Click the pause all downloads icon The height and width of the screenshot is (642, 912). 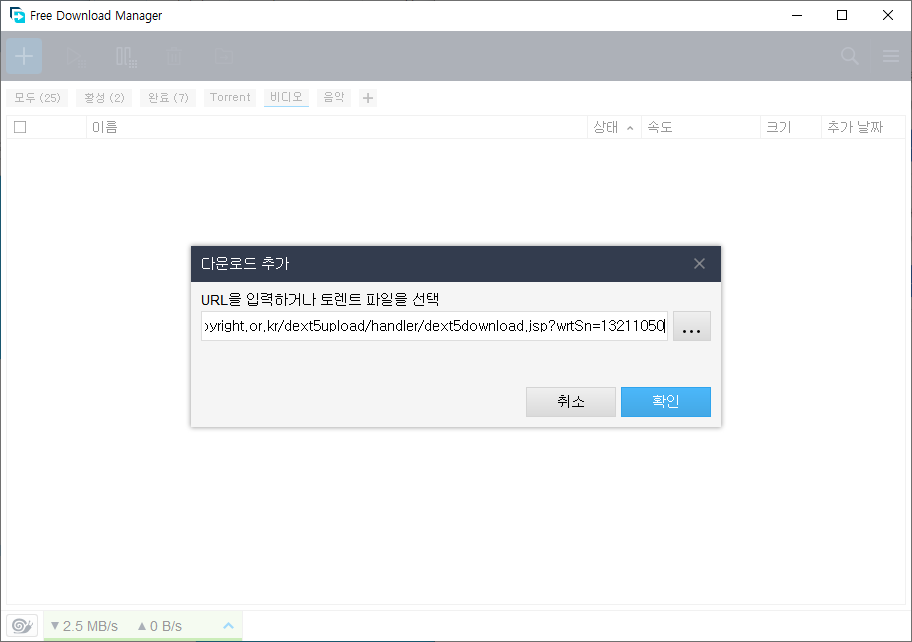click(126, 57)
